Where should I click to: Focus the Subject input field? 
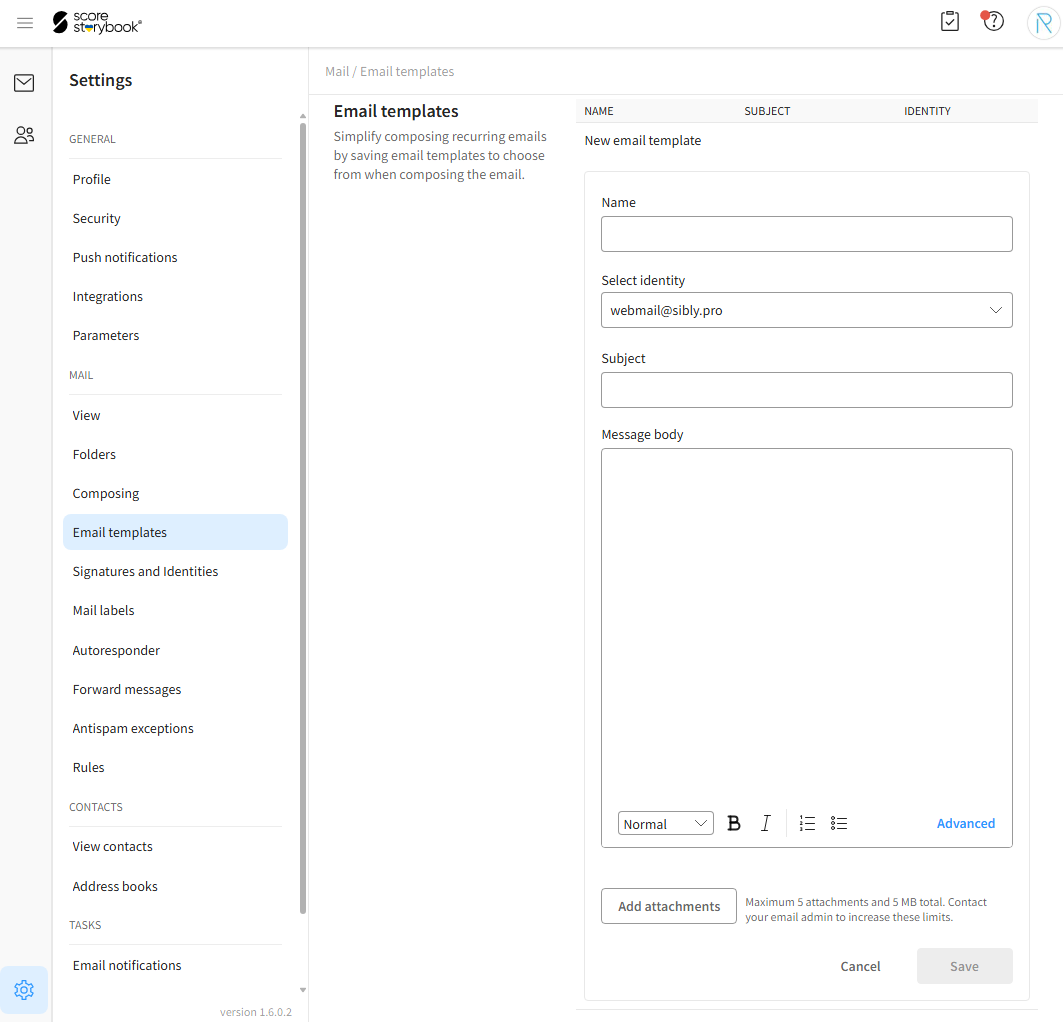(807, 390)
